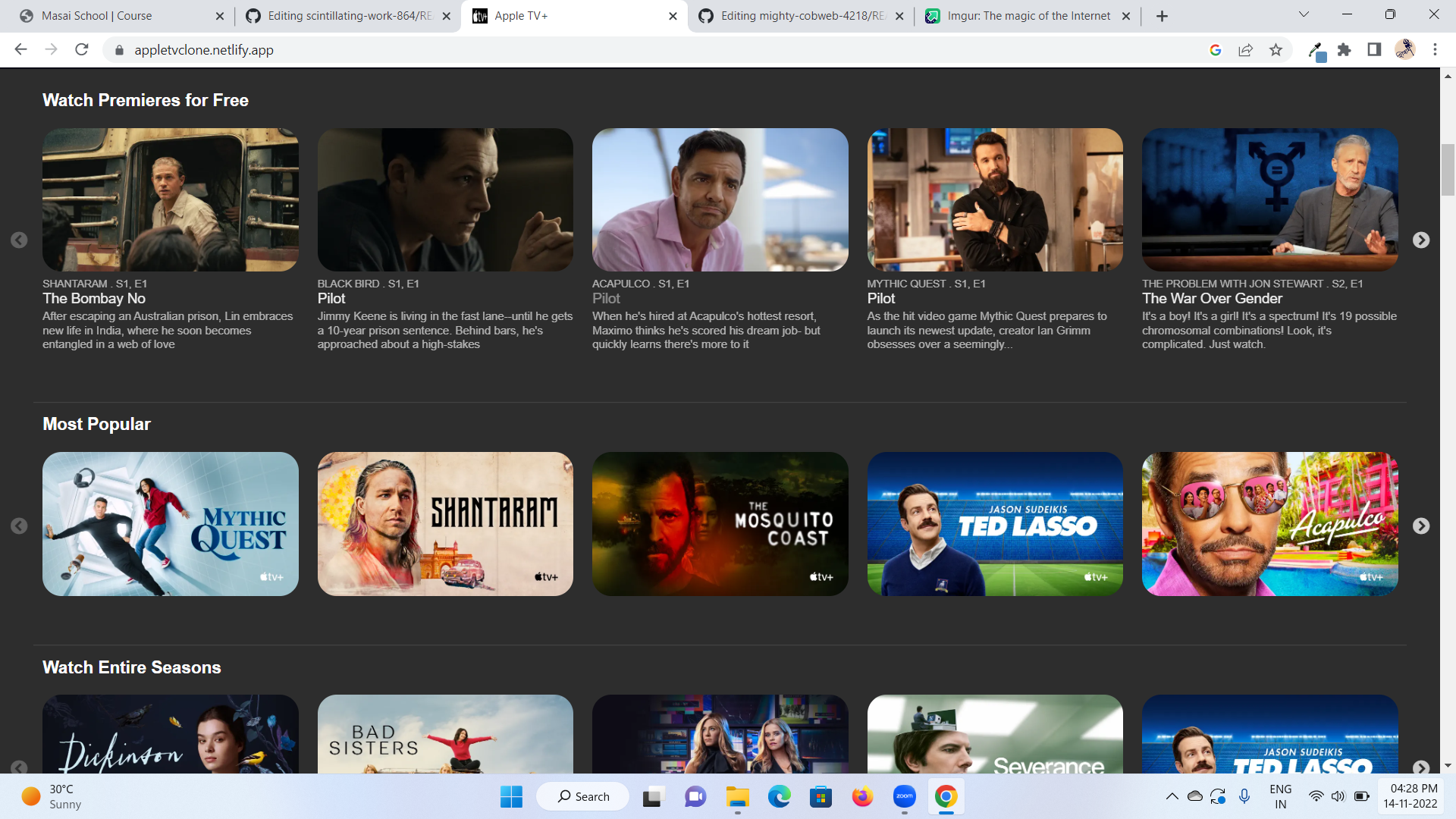
Task: Click the Chrome icon in taskbar
Action: click(947, 797)
